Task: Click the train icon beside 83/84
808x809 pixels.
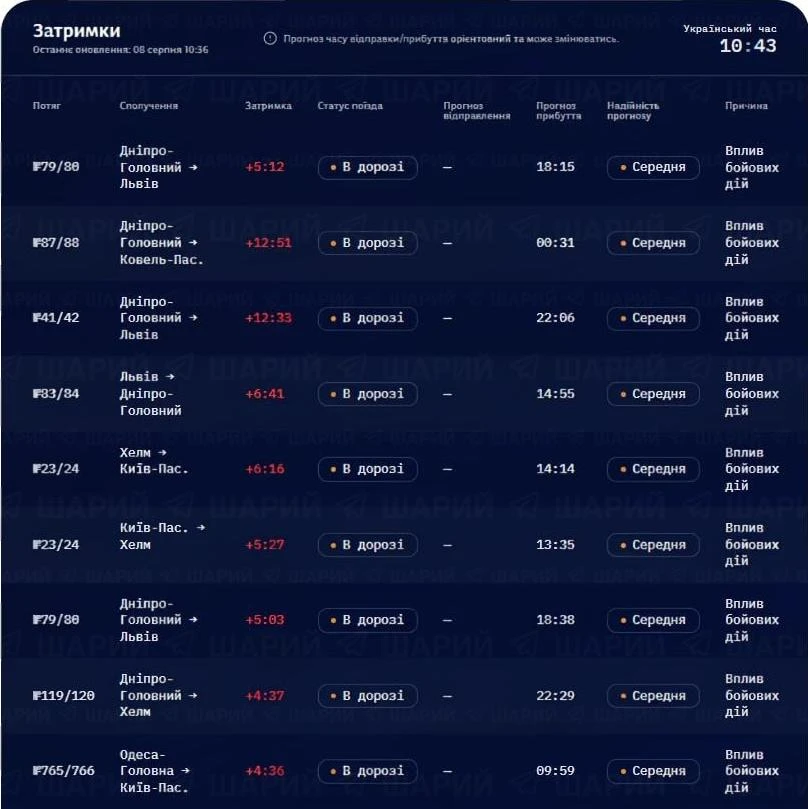Action: click(x=36, y=394)
